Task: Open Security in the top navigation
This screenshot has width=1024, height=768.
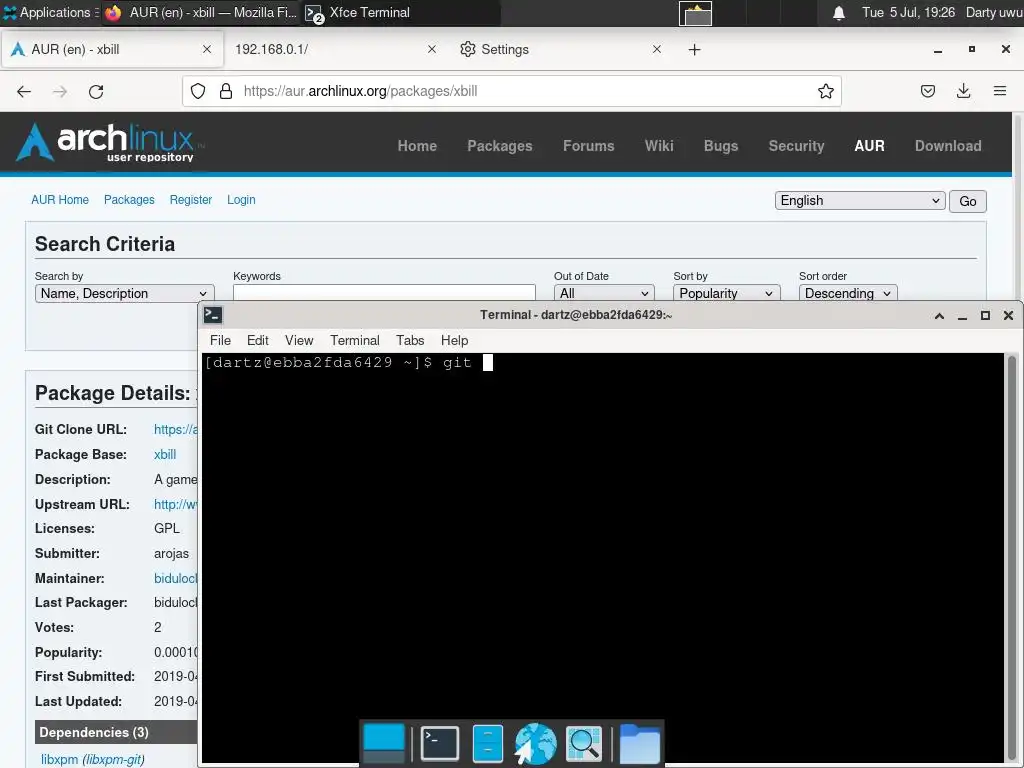Action: coord(796,146)
